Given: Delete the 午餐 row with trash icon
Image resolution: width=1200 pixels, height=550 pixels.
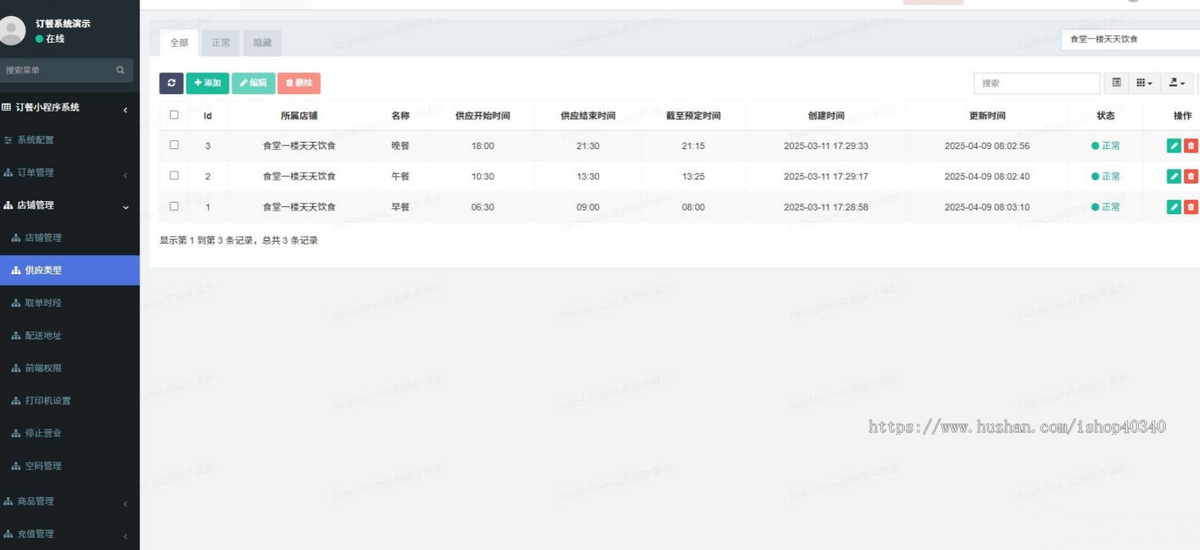Looking at the screenshot, I should (1190, 177).
